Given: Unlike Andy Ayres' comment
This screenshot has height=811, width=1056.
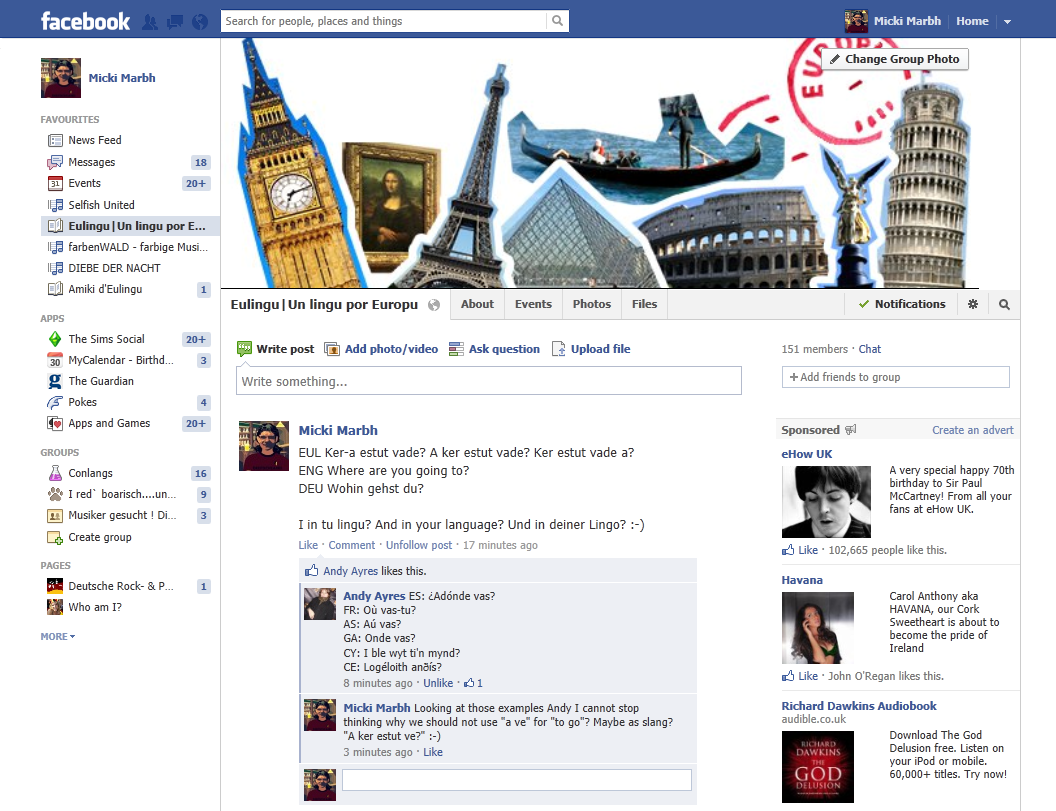Looking at the screenshot, I should [438, 683].
